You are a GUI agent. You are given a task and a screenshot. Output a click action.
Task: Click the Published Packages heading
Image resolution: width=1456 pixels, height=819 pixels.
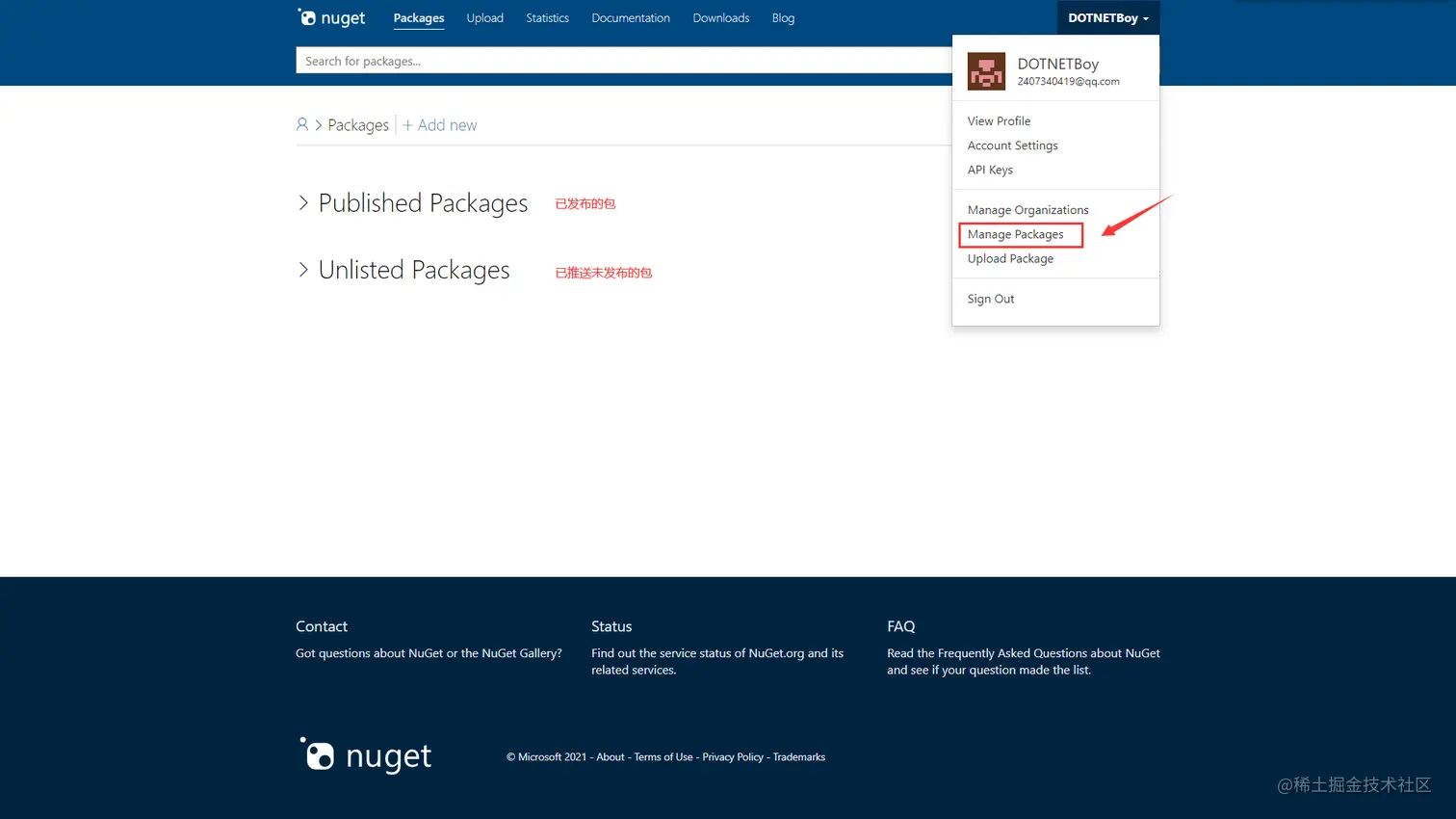click(x=423, y=203)
